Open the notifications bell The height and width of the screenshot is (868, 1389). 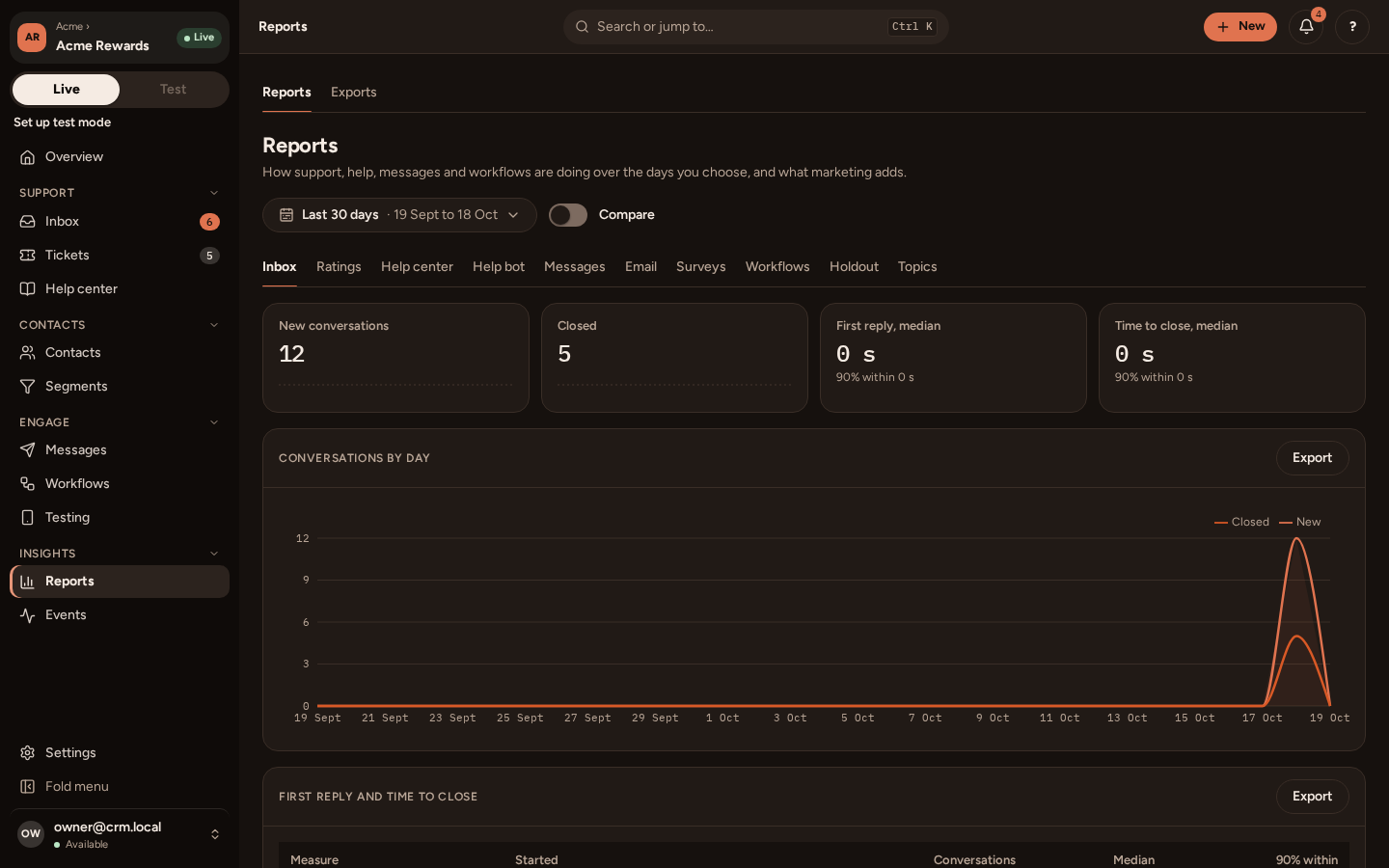pos(1306,27)
